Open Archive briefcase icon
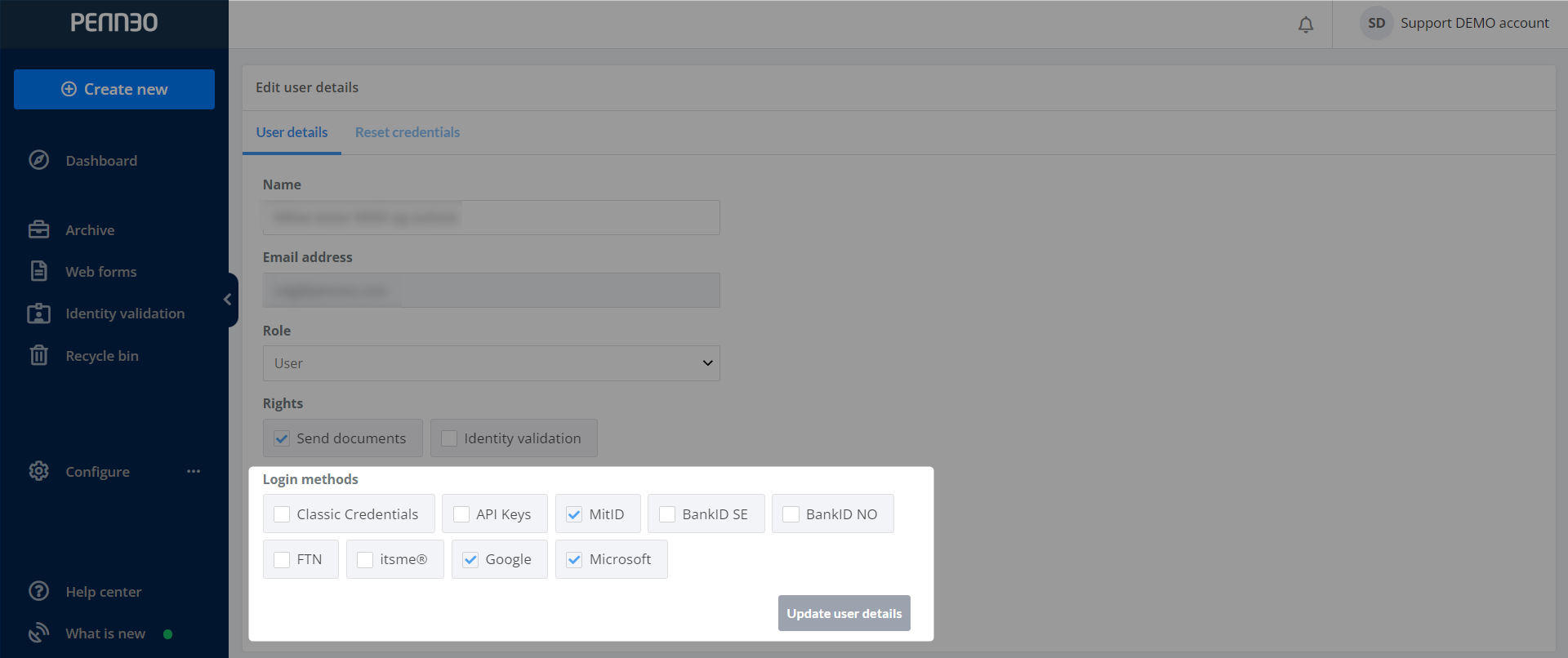This screenshot has width=1568, height=658. pos(39,229)
